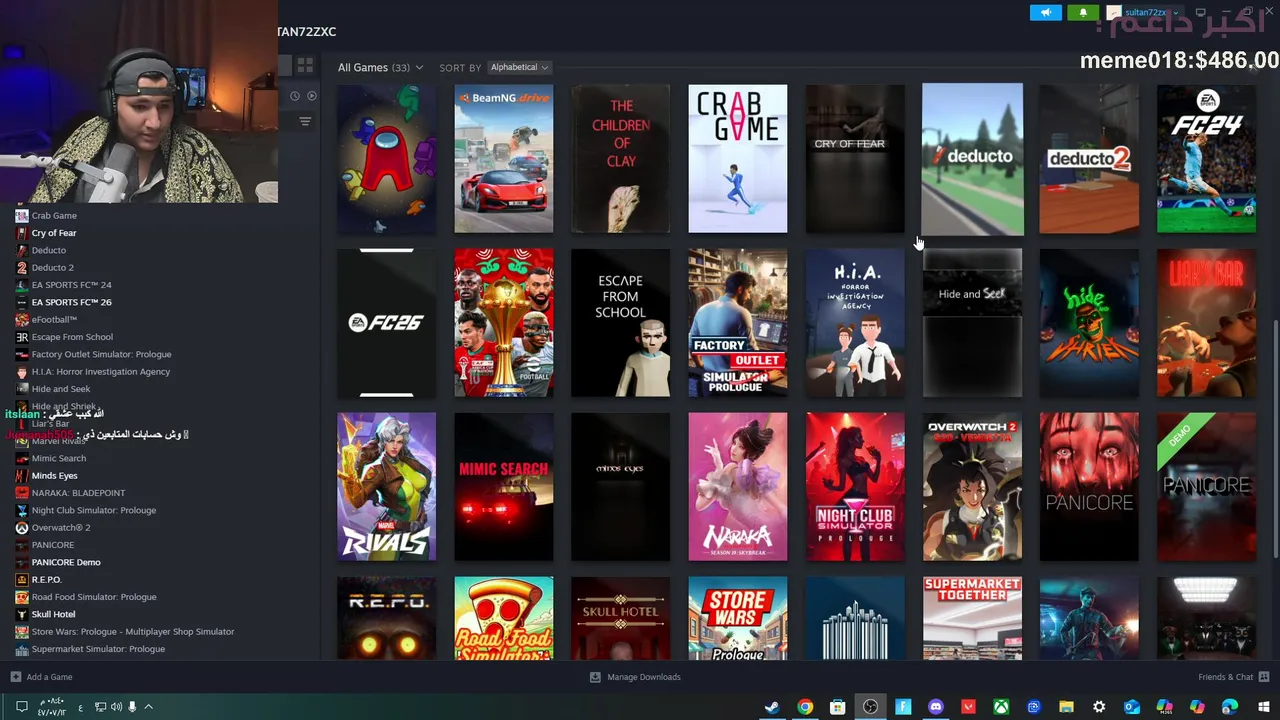1280x720 pixels.
Task: Click the Add a Game plus icon
Action: click(15, 677)
